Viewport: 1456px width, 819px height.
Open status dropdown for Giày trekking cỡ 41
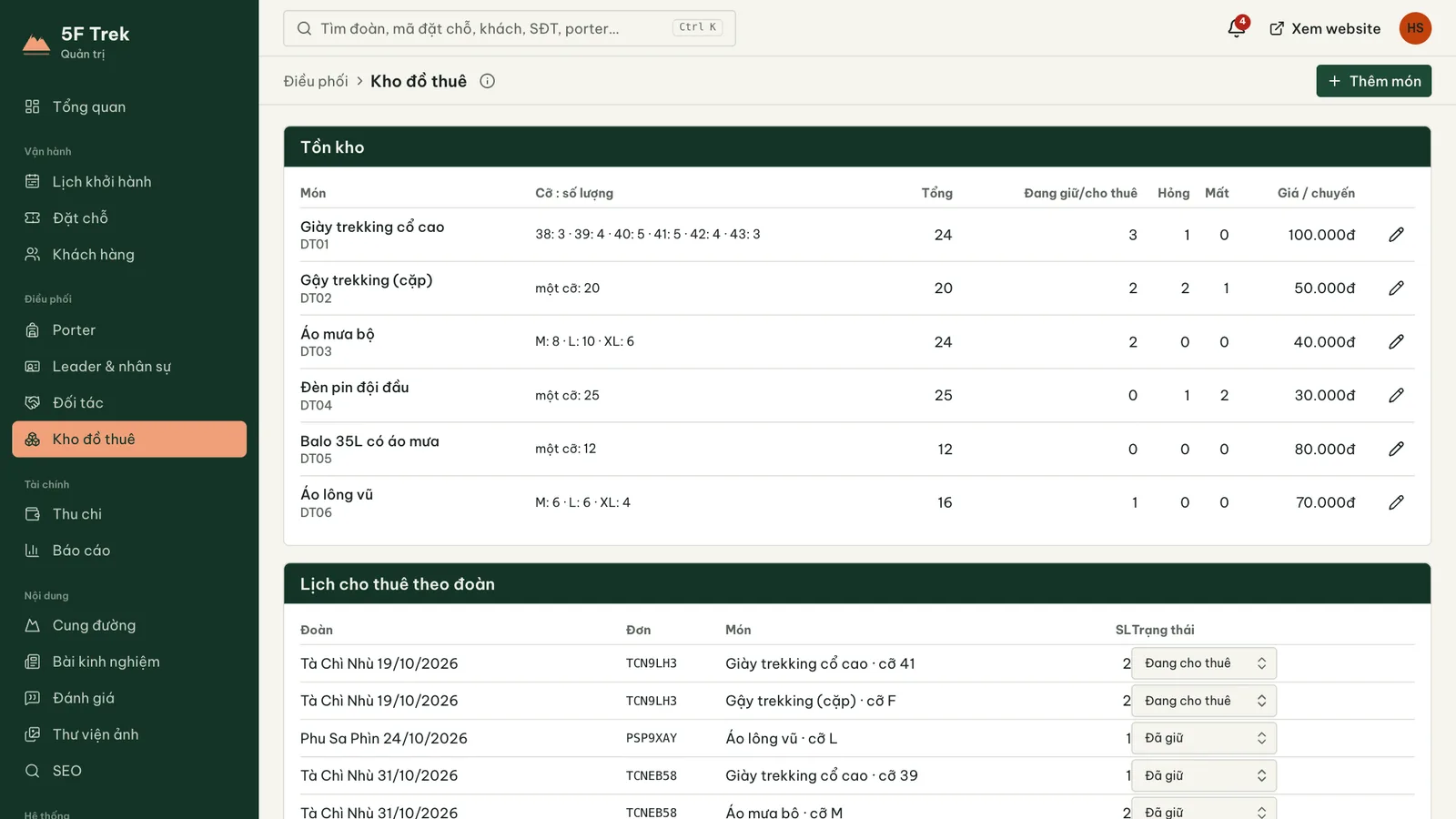pyautogui.click(x=1204, y=663)
